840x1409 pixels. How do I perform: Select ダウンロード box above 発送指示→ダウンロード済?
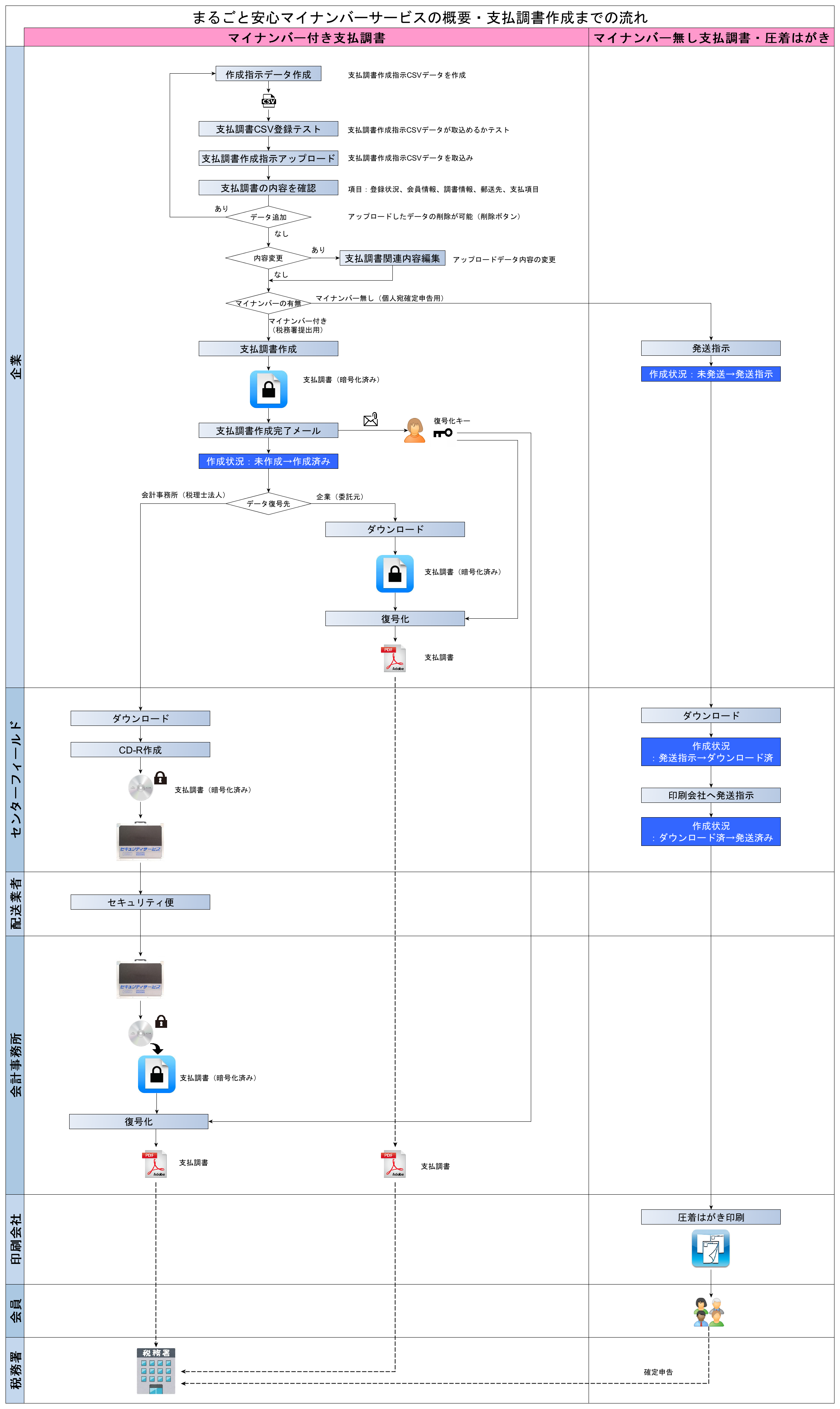pos(711,715)
